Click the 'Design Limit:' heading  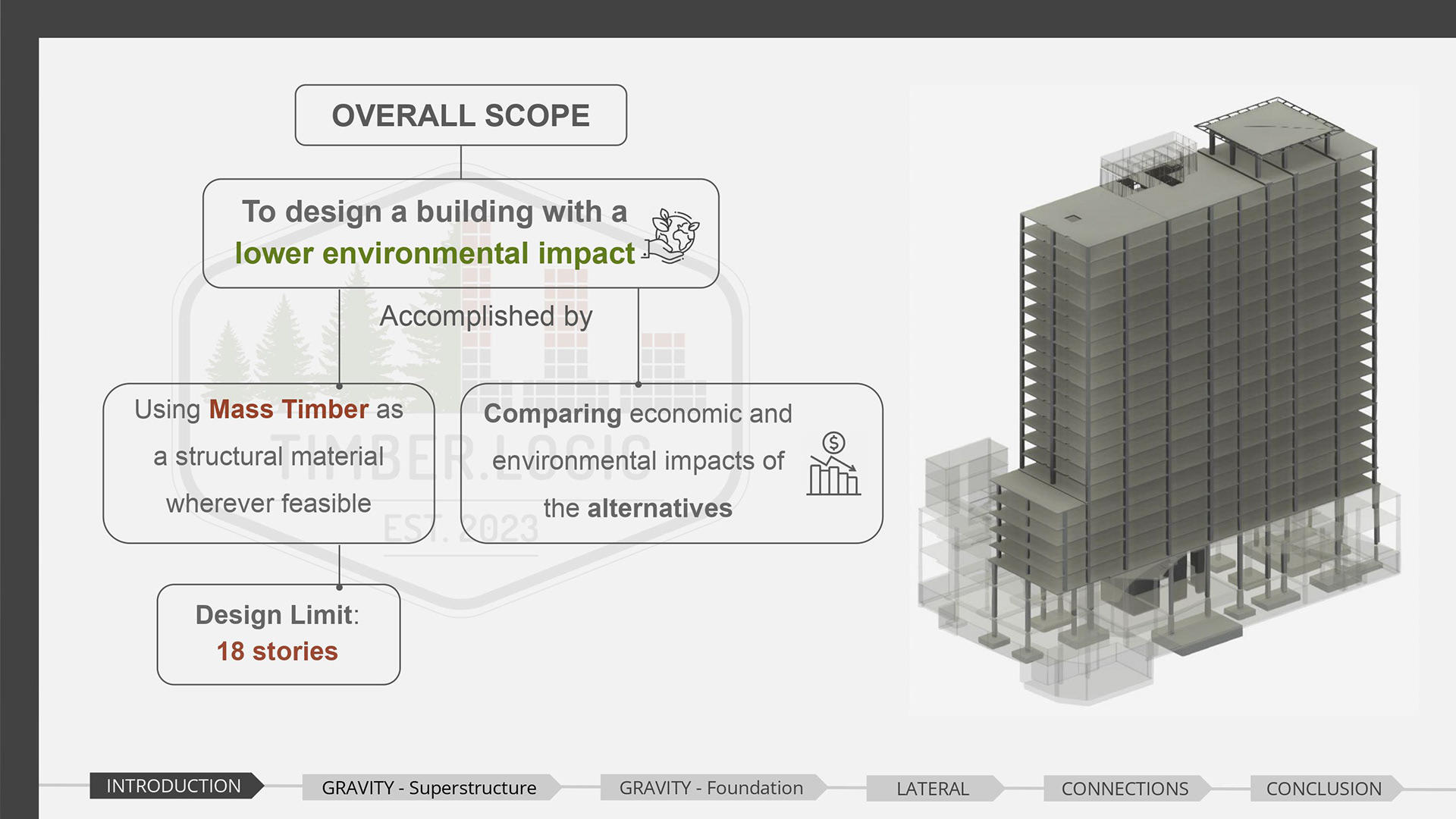click(278, 615)
